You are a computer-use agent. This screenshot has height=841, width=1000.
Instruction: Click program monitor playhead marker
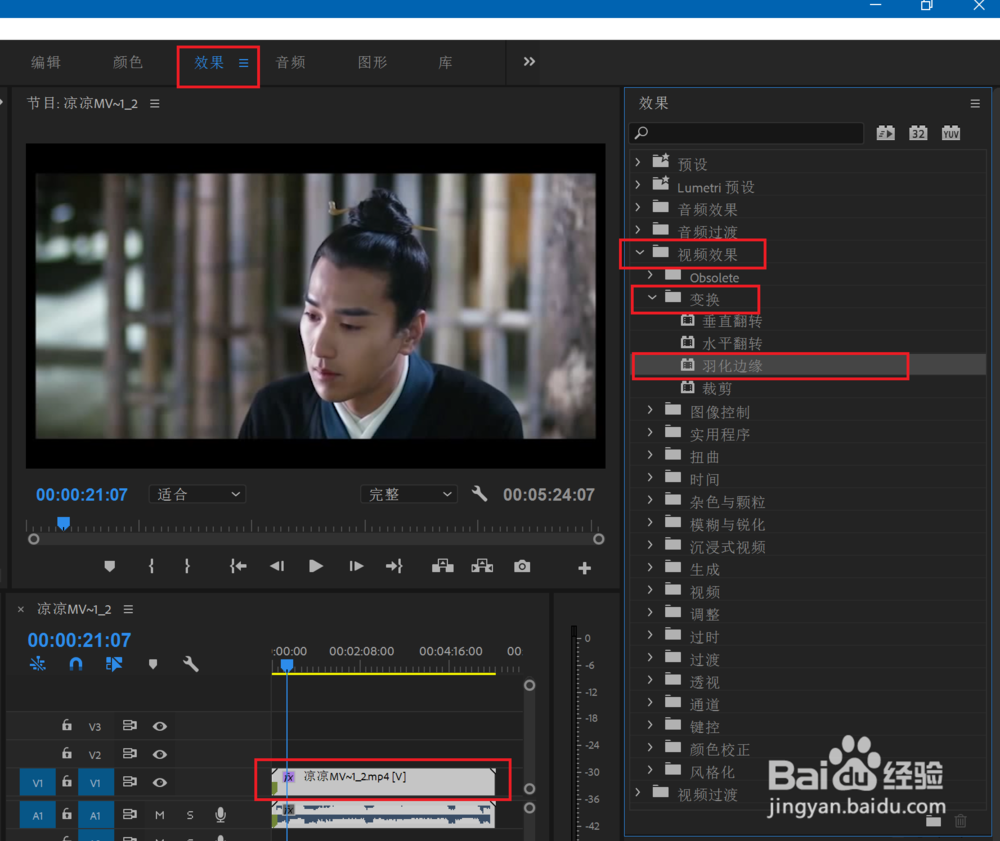pos(63,523)
